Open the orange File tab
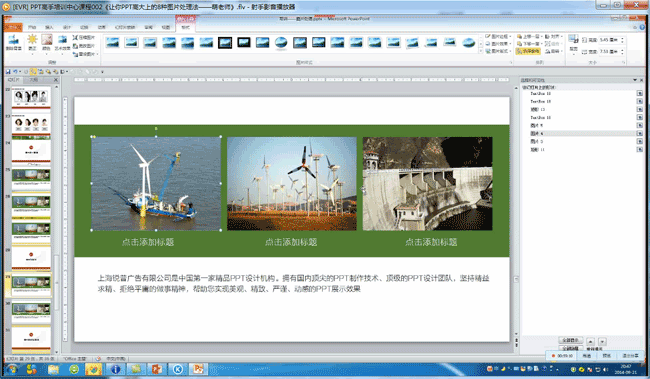Screen dimensions: 650x379 point(13,27)
